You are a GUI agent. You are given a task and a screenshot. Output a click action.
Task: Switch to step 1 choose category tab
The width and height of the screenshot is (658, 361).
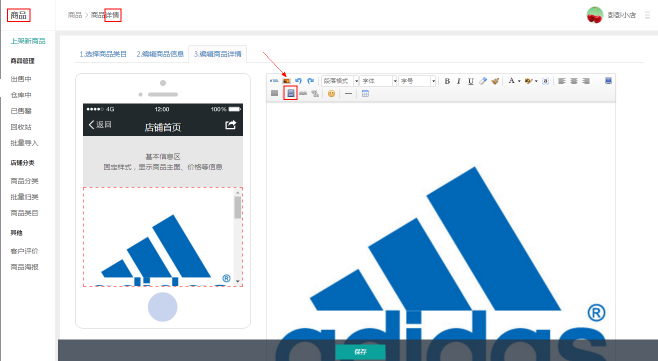pyautogui.click(x=103, y=54)
